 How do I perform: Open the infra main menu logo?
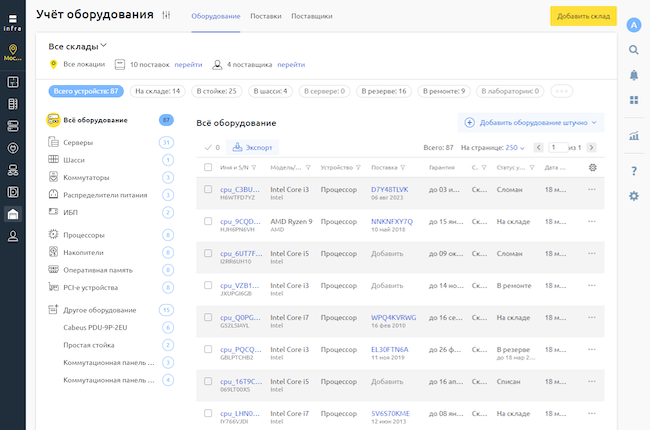pyautogui.click(x=12, y=22)
